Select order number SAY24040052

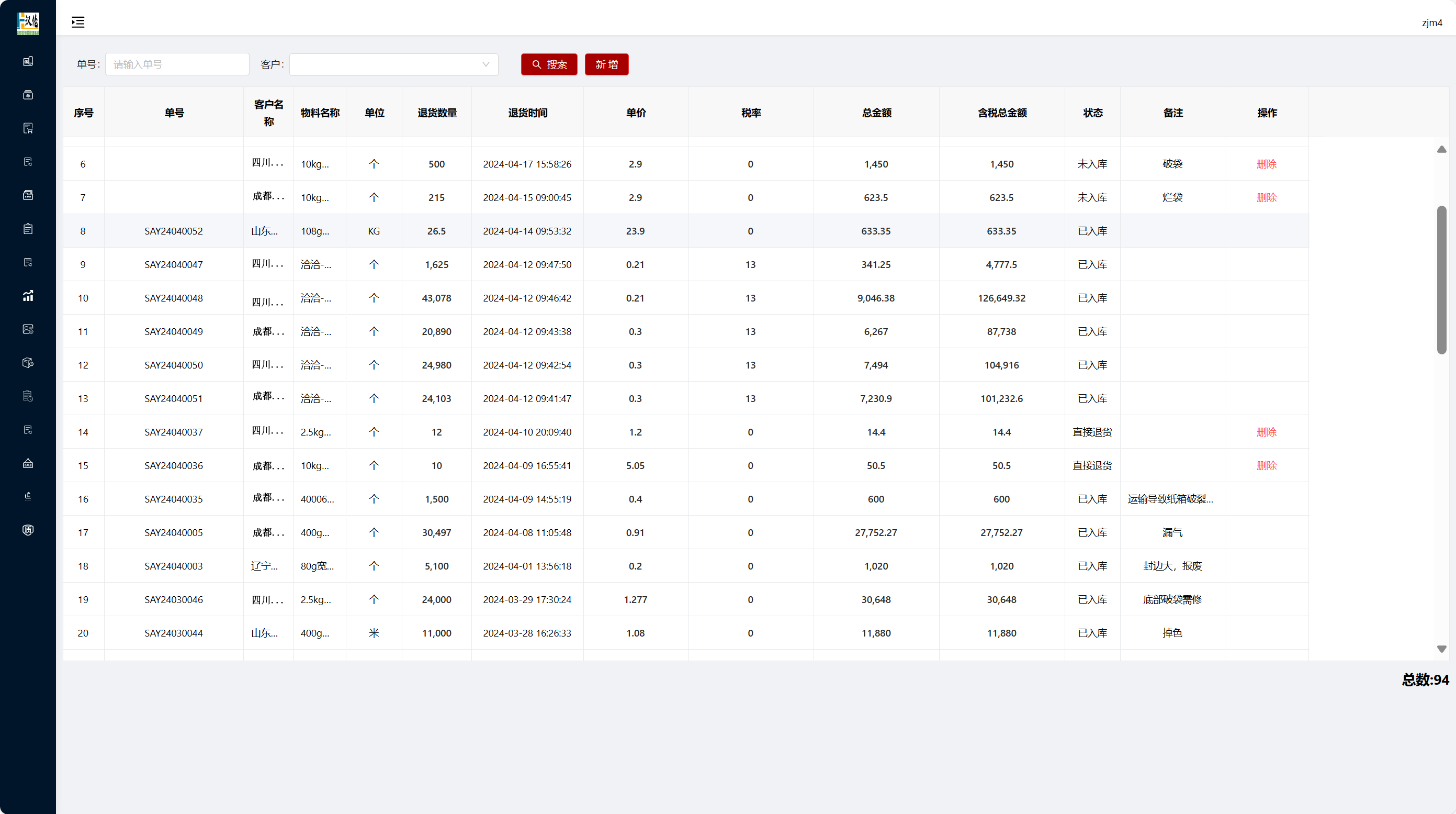174,231
